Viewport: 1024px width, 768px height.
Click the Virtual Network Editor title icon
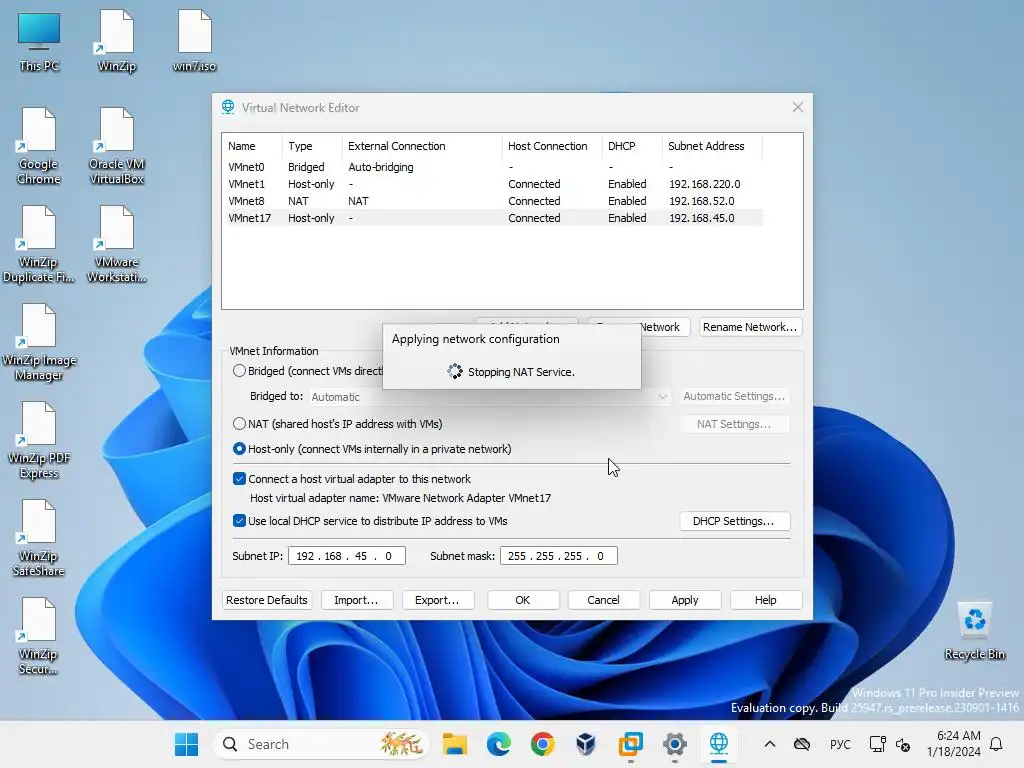pyautogui.click(x=228, y=107)
